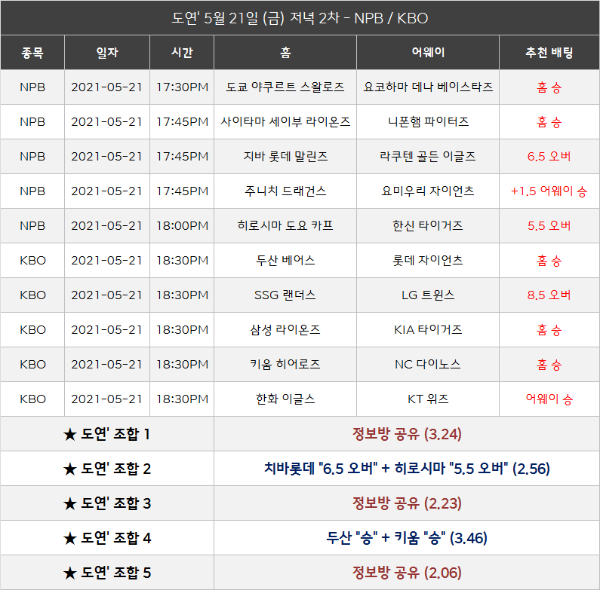Click the 18:30PM time in 두산 베어스 row

[x=182, y=261]
